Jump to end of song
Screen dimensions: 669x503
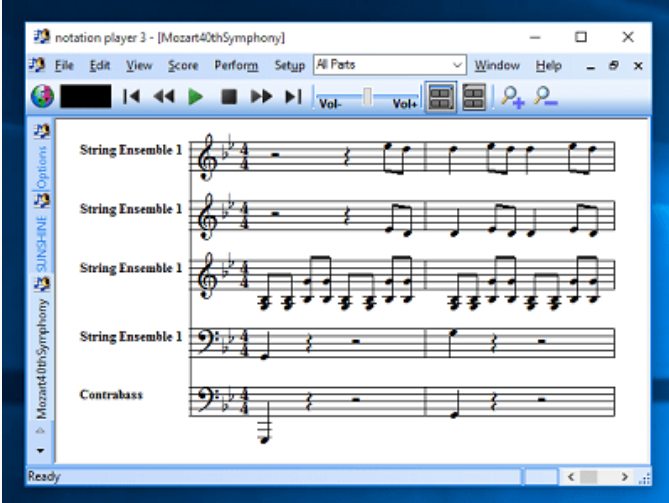click(x=294, y=96)
